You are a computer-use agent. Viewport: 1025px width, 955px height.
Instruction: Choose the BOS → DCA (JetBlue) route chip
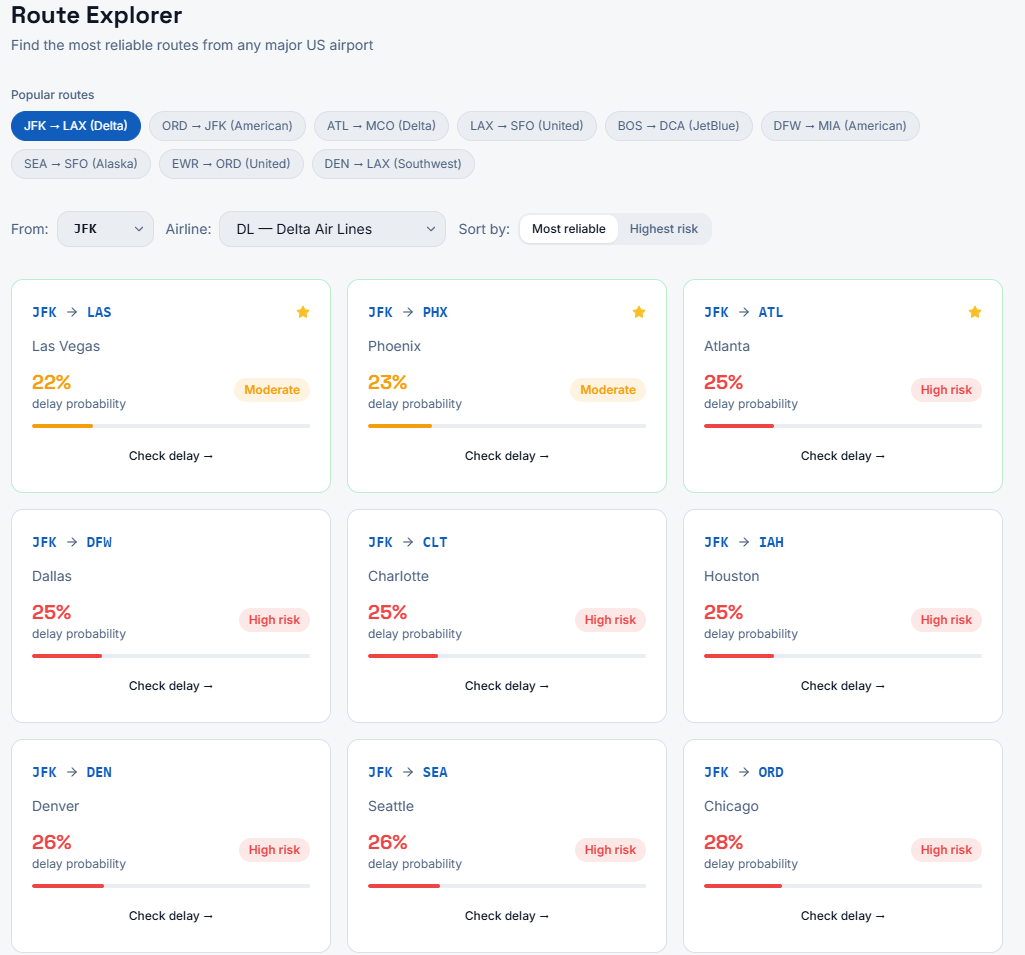679,126
